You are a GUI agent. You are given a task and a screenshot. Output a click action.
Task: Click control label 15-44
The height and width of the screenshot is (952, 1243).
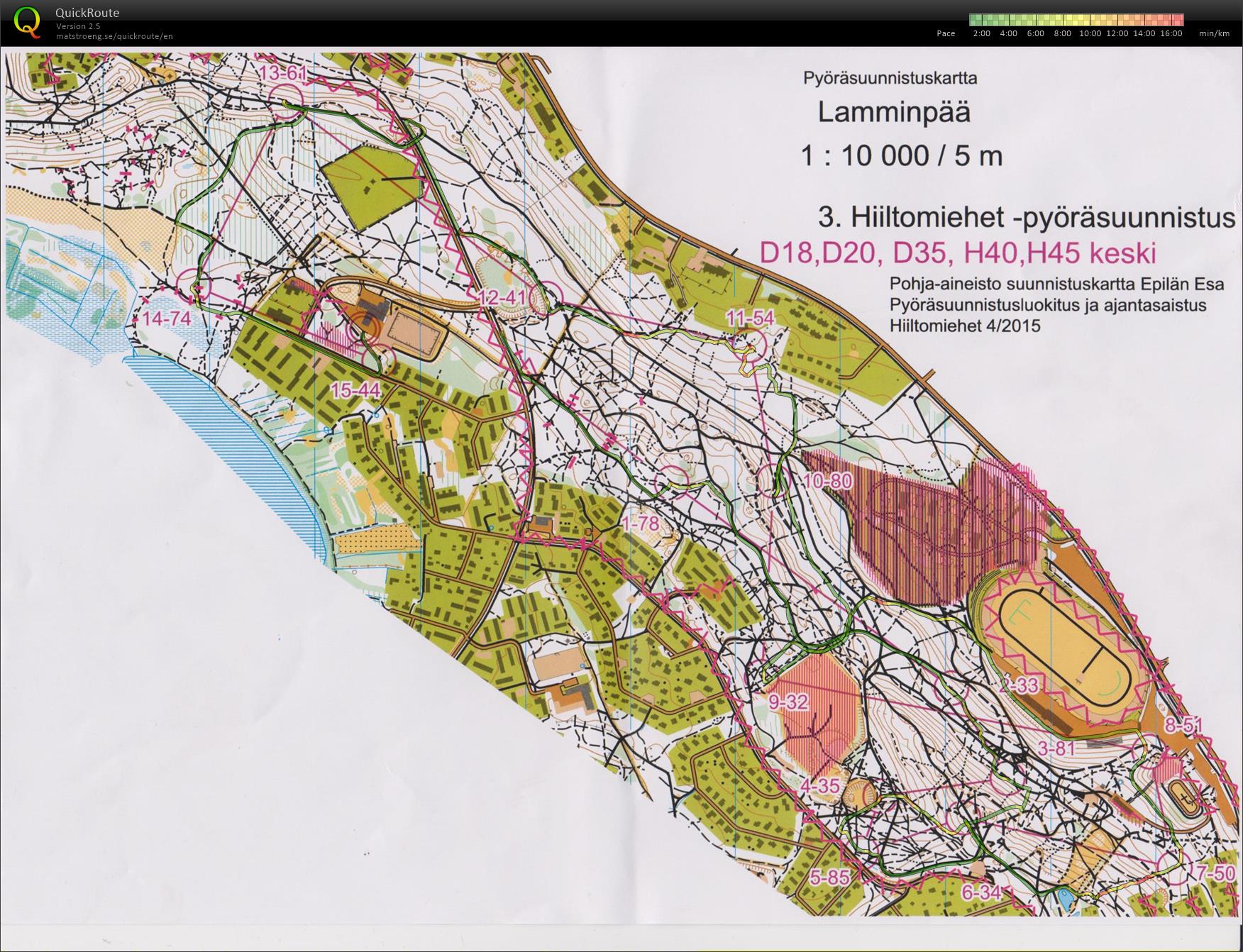click(356, 389)
